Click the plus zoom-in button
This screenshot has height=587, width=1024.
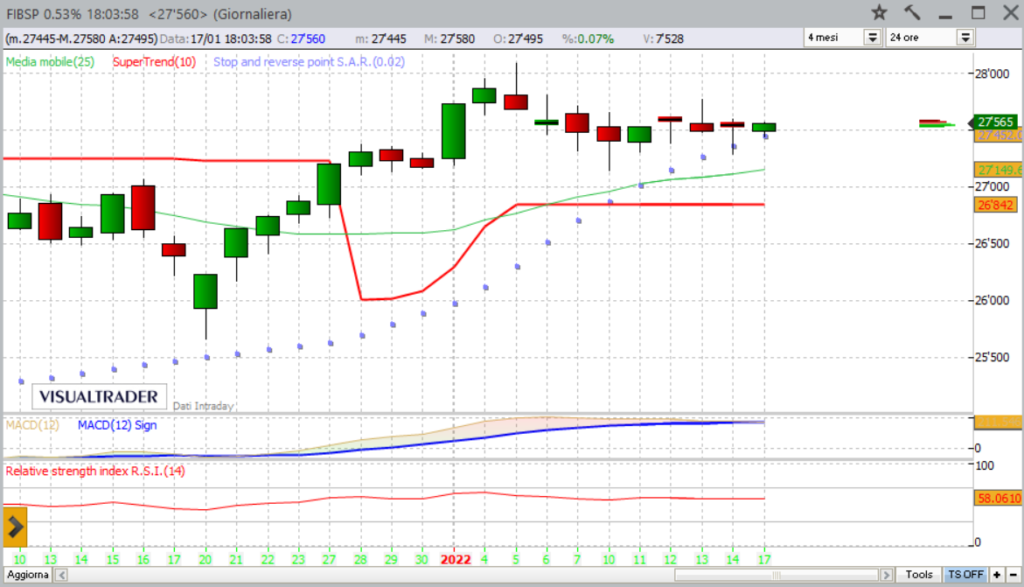[995, 575]
